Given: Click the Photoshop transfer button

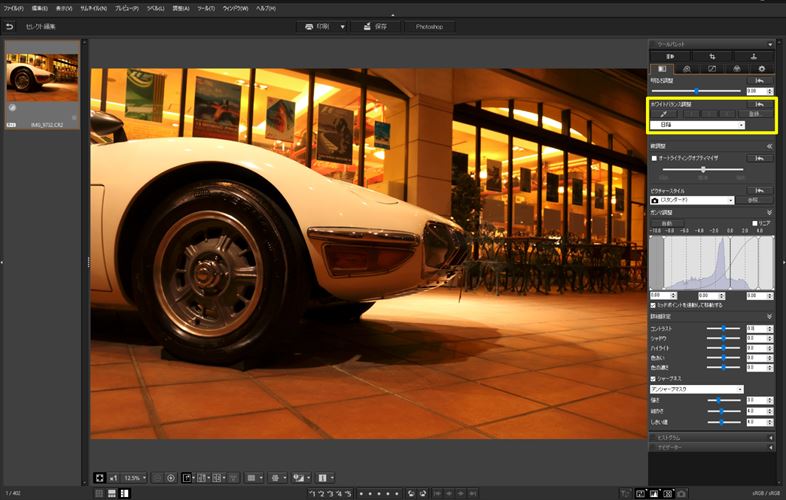Looking at the screenshot, I should (x=430, y=27).
